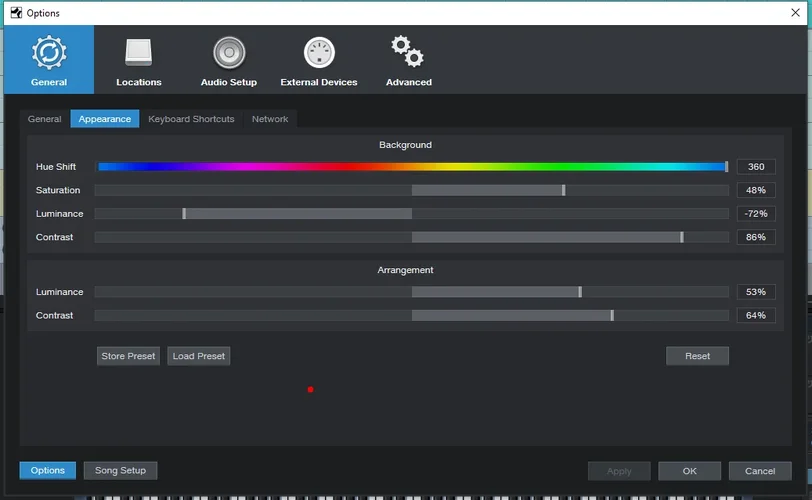Click the Store Preset button
This screenshot has width=812, height=500.
[128, 356]
